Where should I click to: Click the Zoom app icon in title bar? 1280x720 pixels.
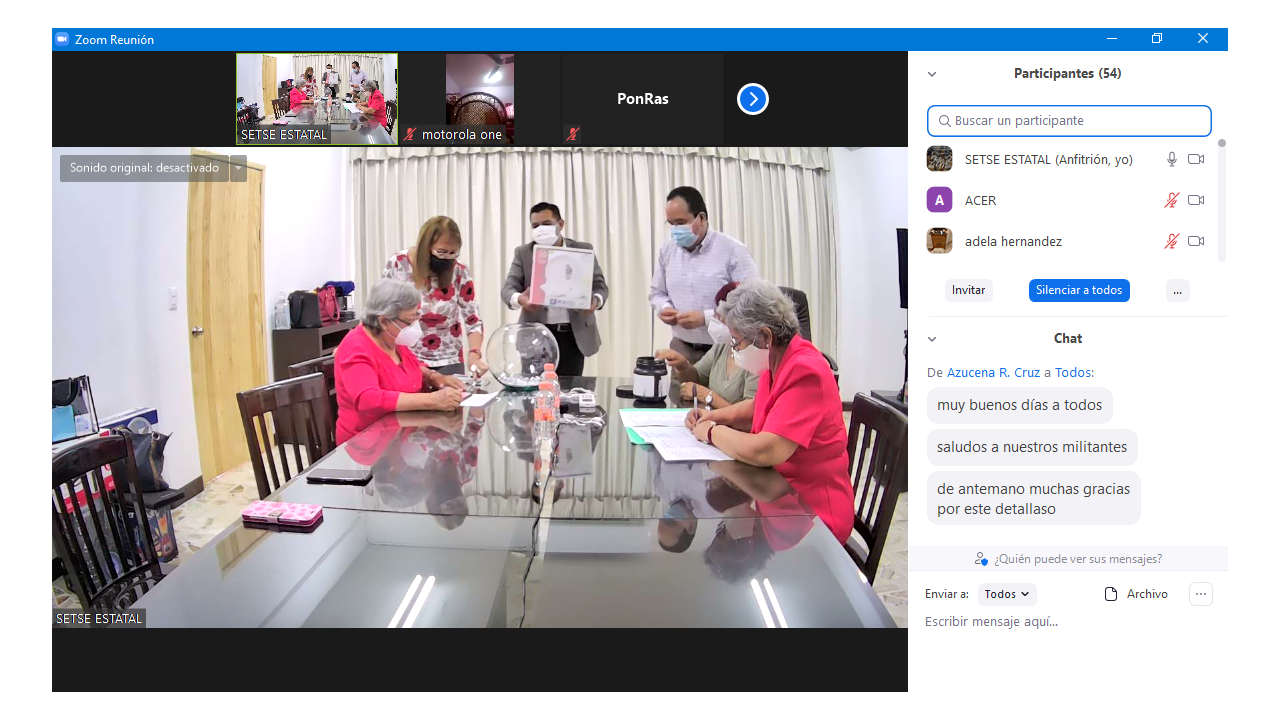click(62, 39)
